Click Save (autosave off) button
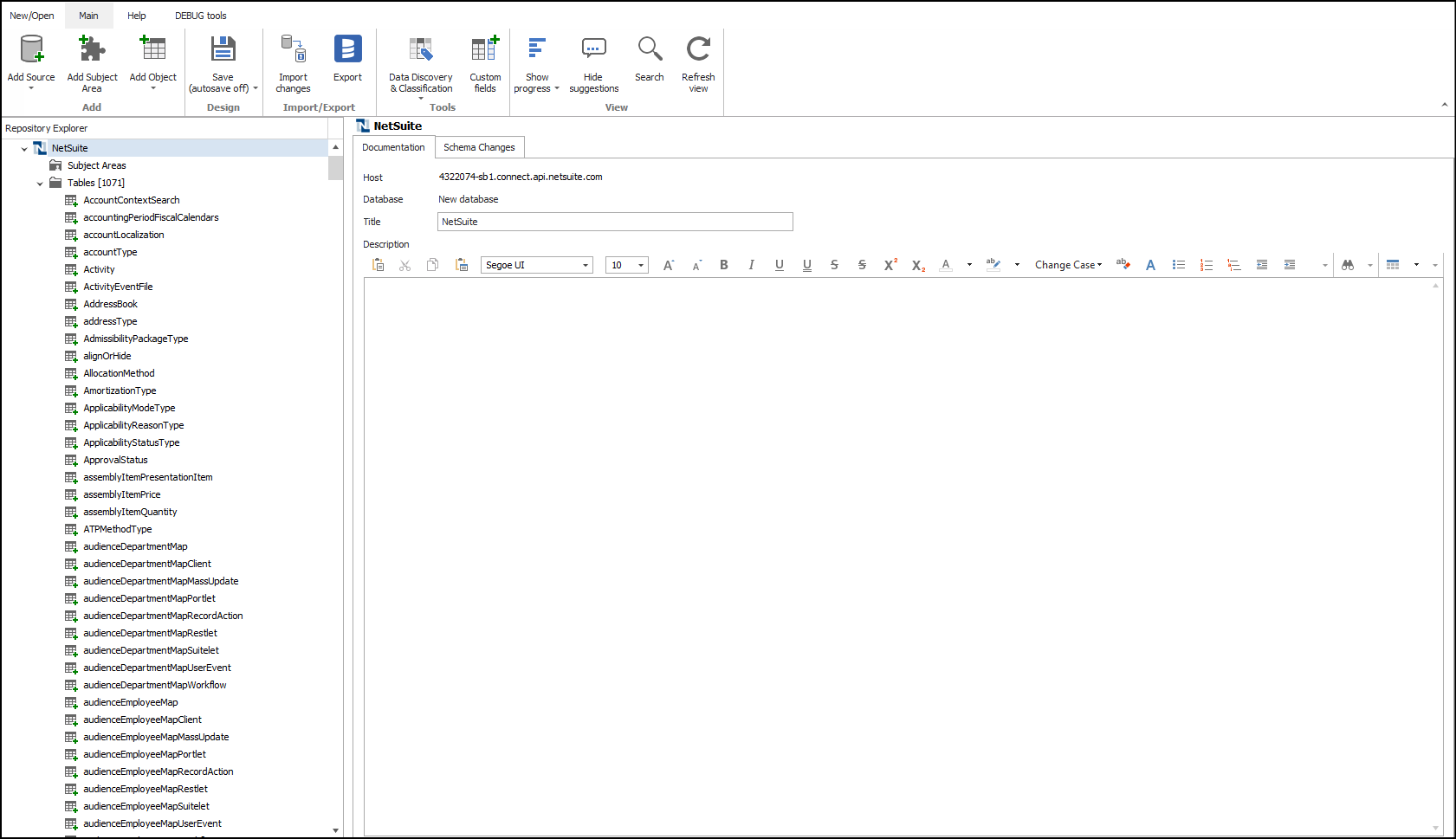The width and height of the screenshot is (1456, 839). [223, 50]
